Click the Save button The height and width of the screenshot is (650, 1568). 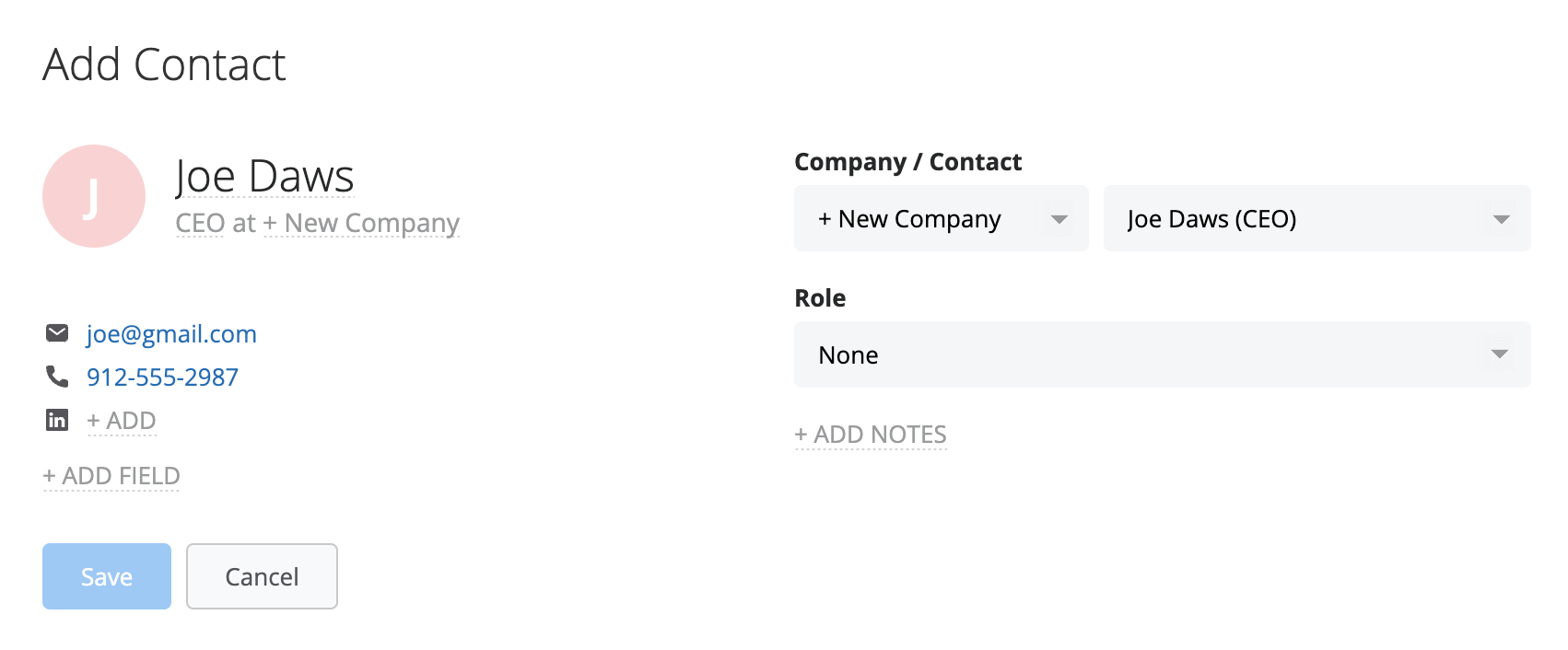click(x=107, y=576)
